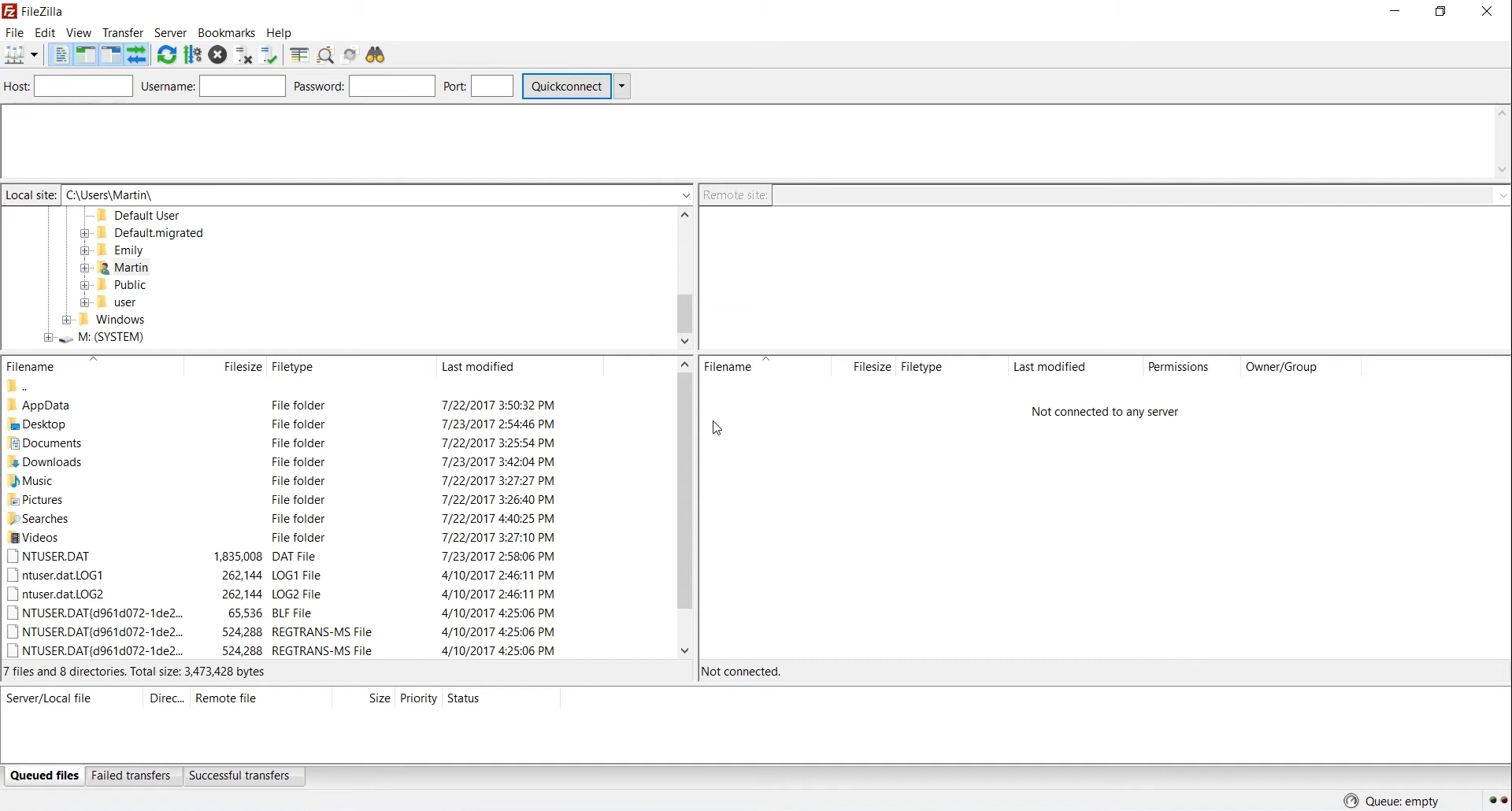Click the cancel current operation icon

click(218, 55)
